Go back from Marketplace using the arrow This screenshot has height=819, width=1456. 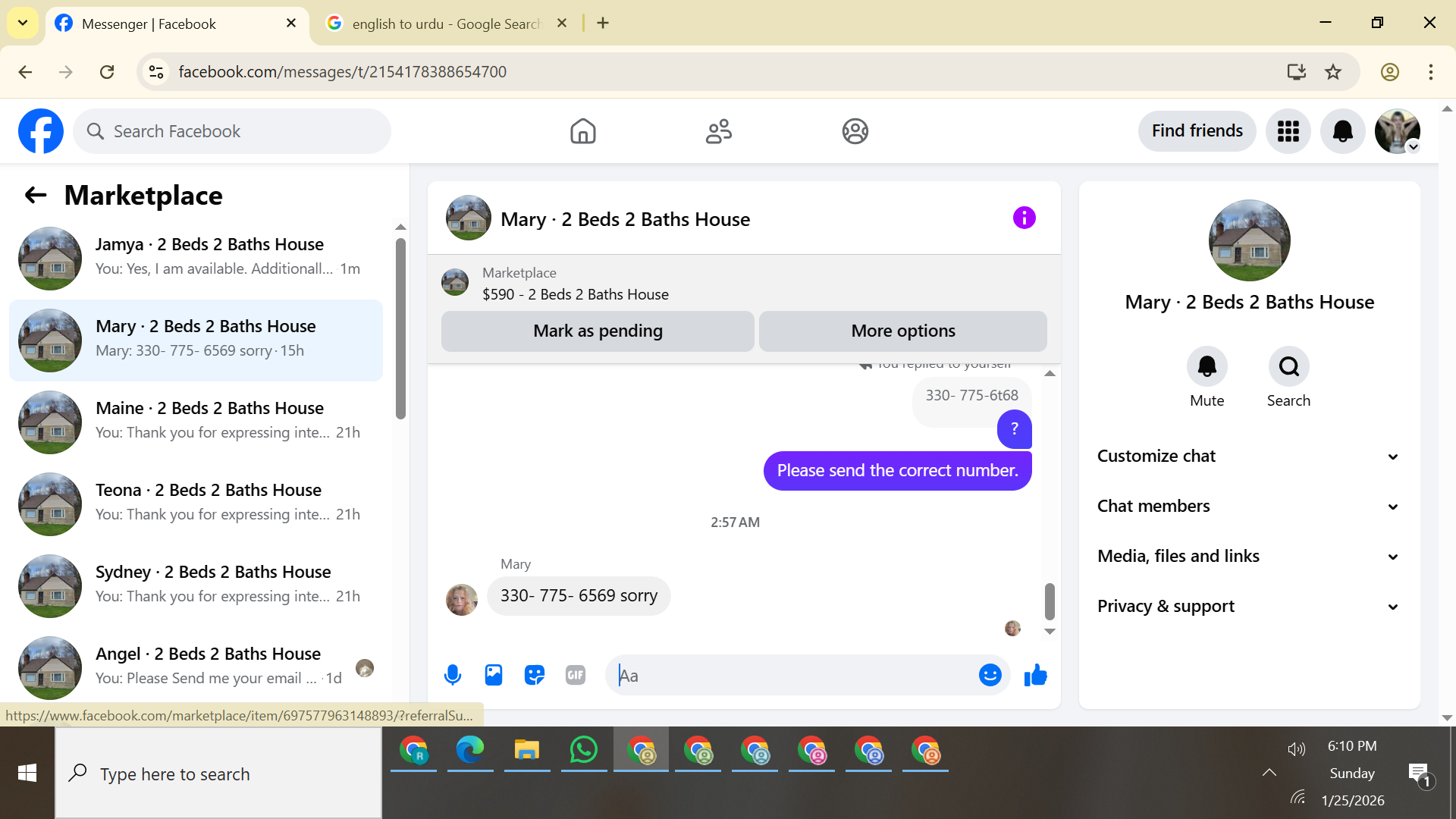coord(36,196)
